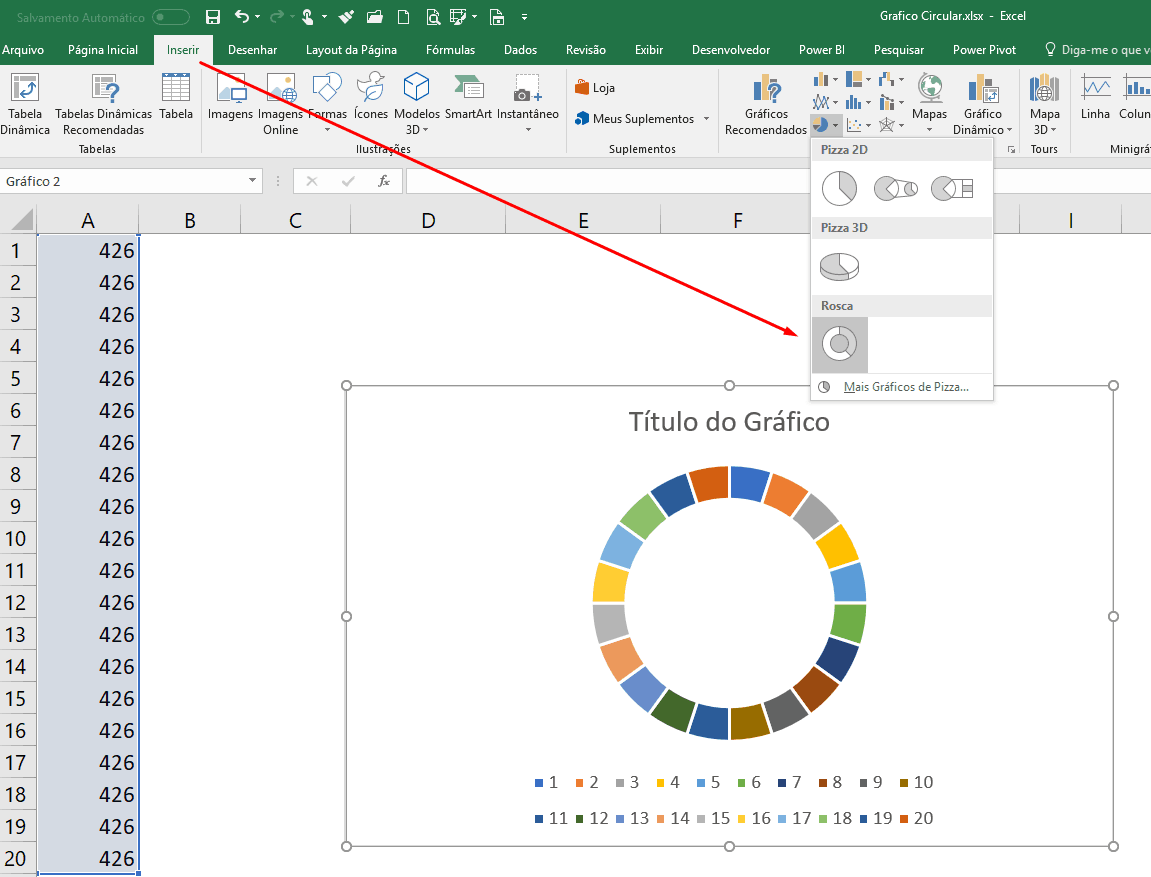The width and height of the screenshot is (1151, 877).
Task: Switch to the Fórmulas ribbon tab
Action: click(450, 49)
